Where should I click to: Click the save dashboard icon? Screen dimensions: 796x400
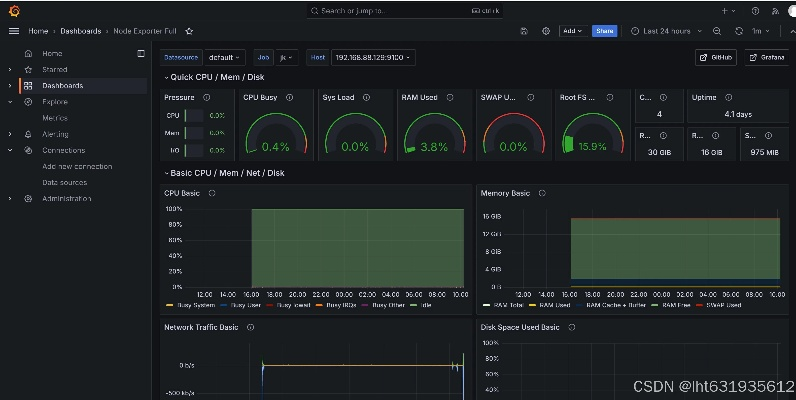[x=524, y=31]
